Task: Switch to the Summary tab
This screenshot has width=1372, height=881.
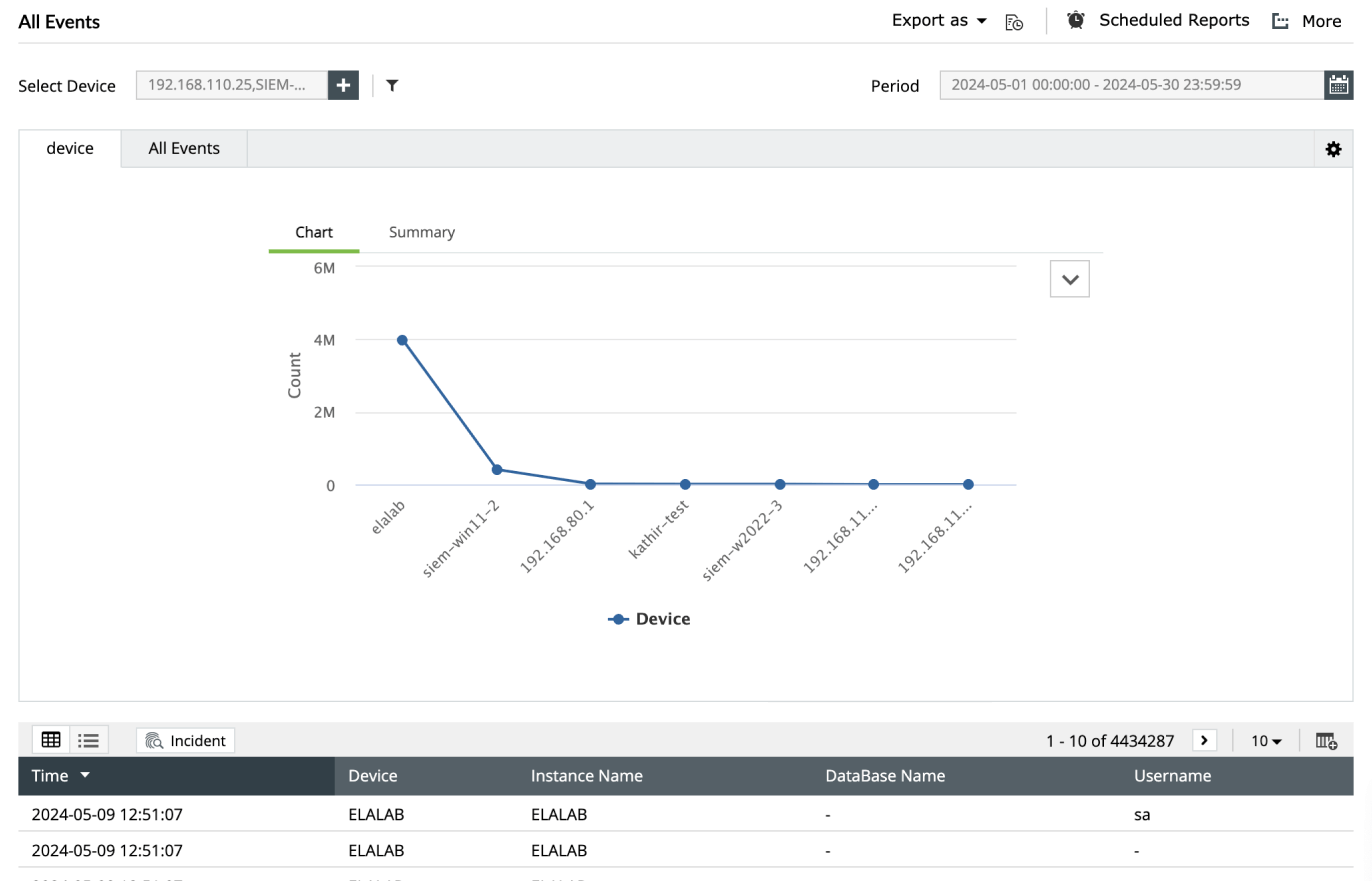Action: tap(421, 231)
